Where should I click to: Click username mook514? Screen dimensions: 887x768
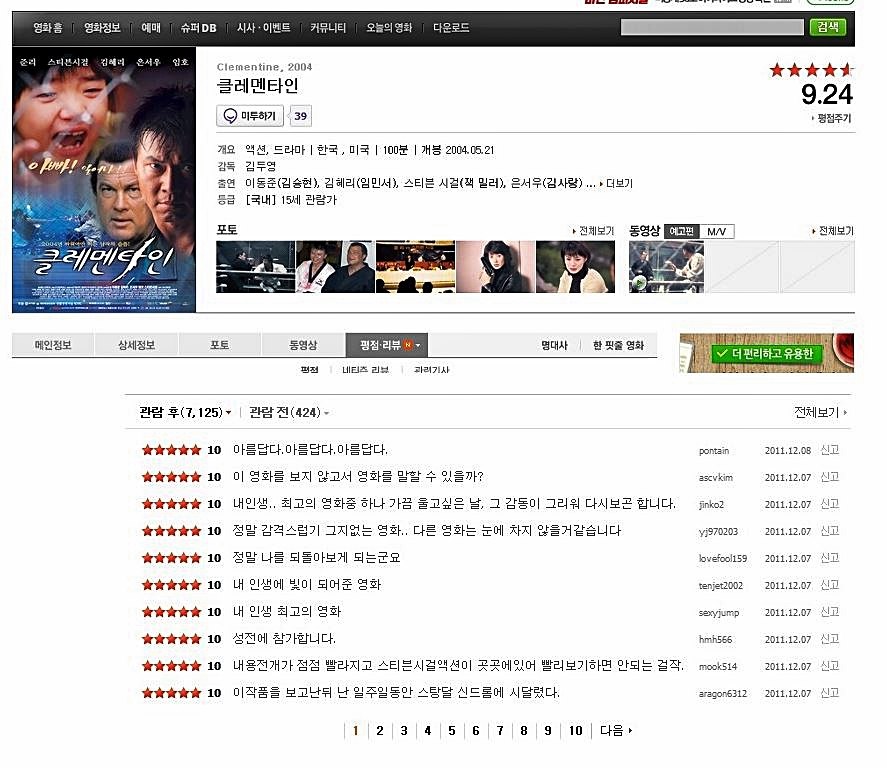[x=717, y=667]
